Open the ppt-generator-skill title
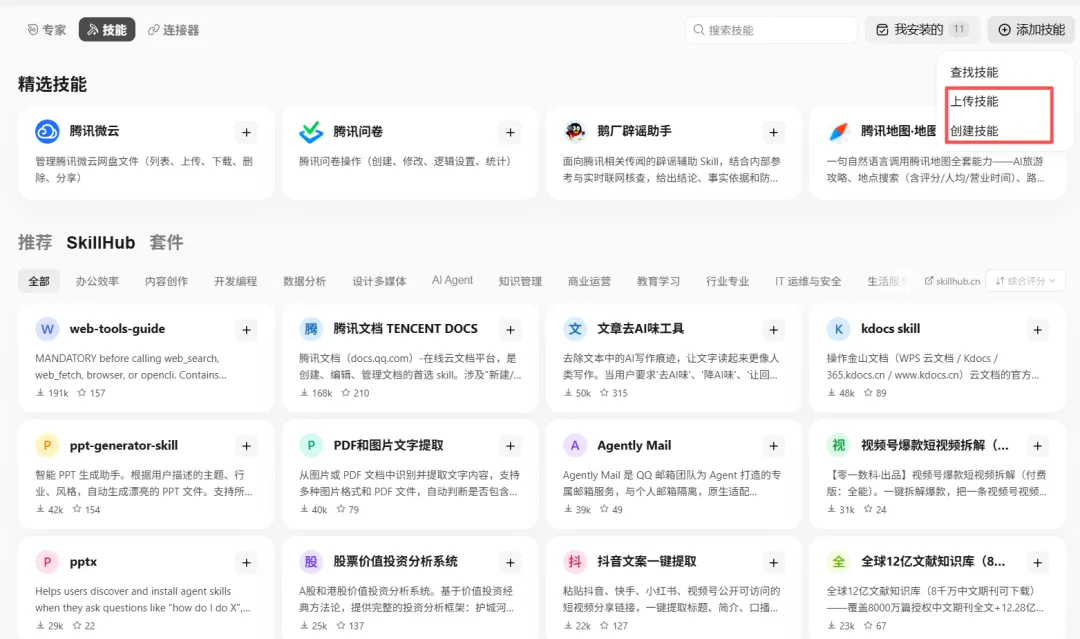Viewport: 1080px width, 639px height. tap(123, 446)
